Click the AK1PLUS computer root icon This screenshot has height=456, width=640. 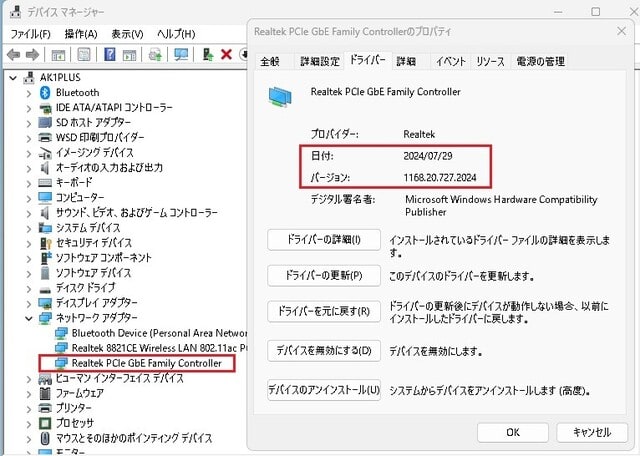point(29,77)
